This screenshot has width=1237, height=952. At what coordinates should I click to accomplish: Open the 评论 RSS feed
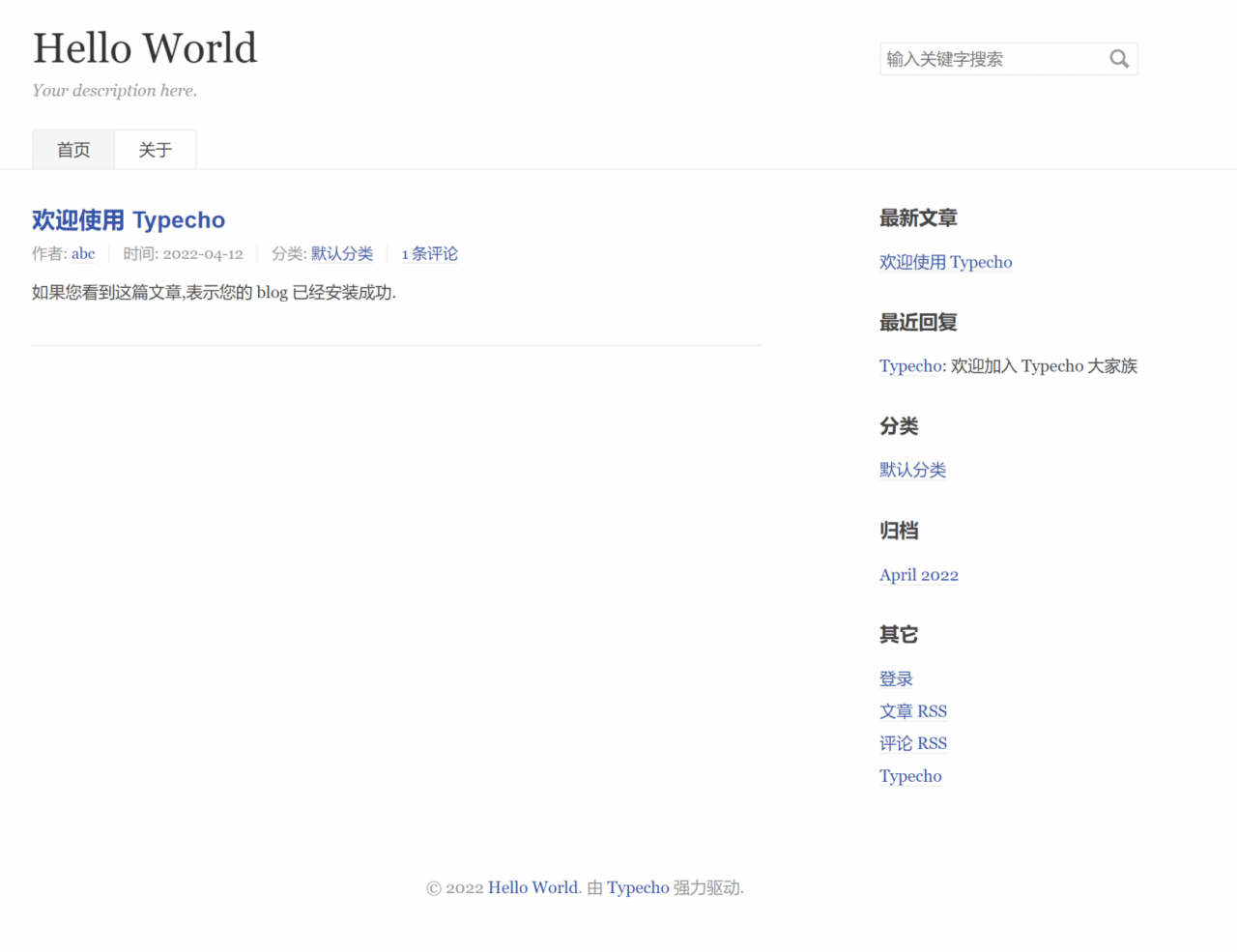pyautogui.click(x=912, y=743)
